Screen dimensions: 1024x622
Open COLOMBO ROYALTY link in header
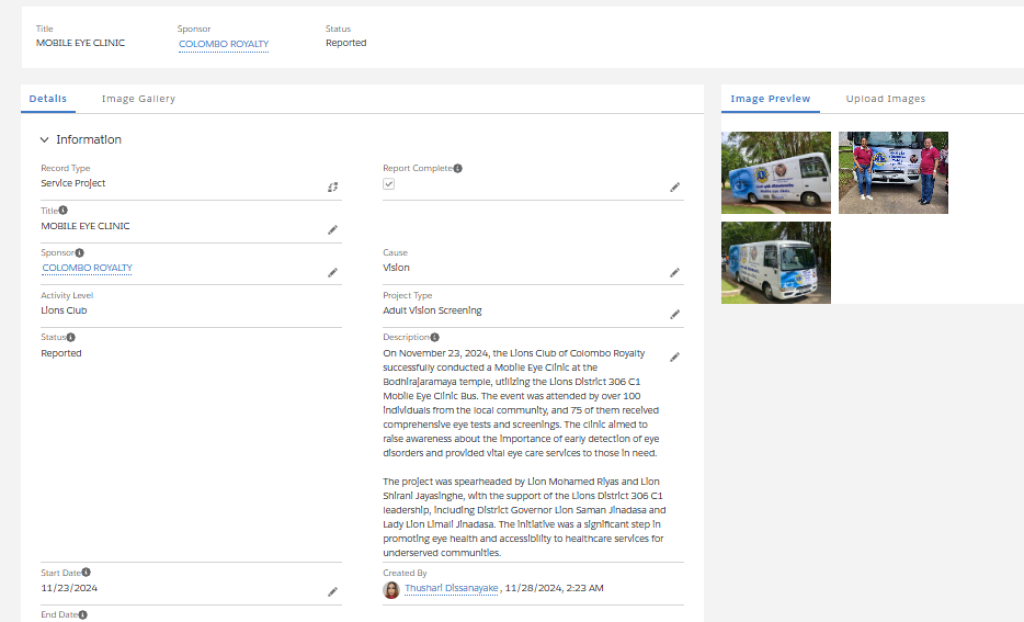[224, 44]
